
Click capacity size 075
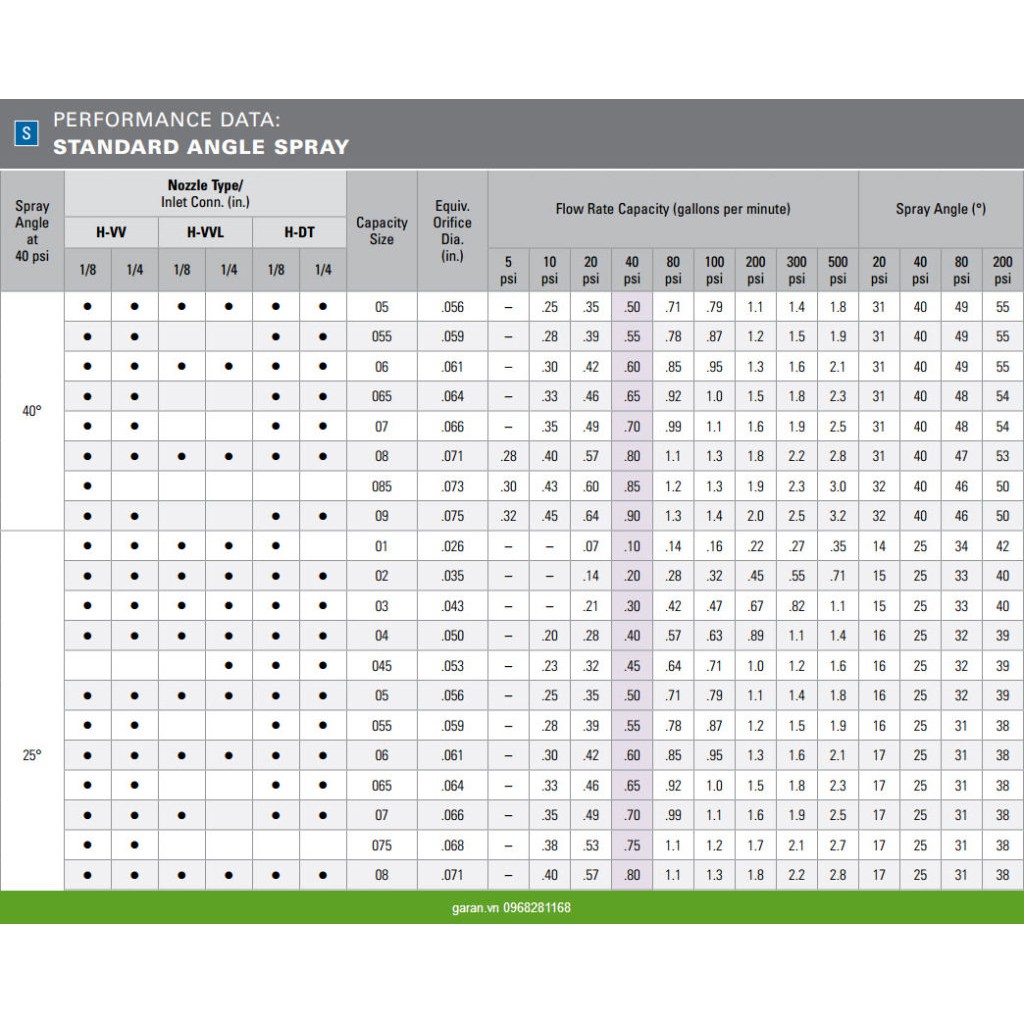point(381,845)
